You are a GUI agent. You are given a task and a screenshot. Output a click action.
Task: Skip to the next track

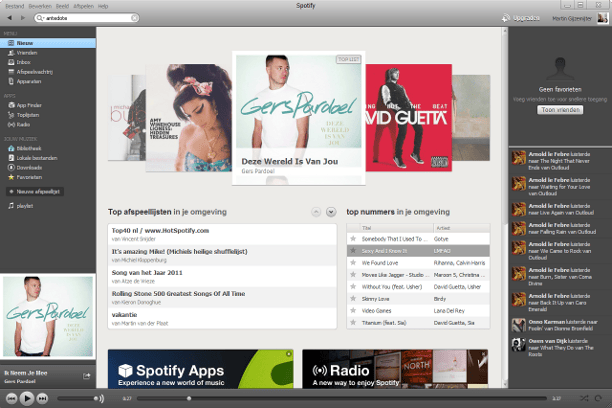tap(42, 398)
